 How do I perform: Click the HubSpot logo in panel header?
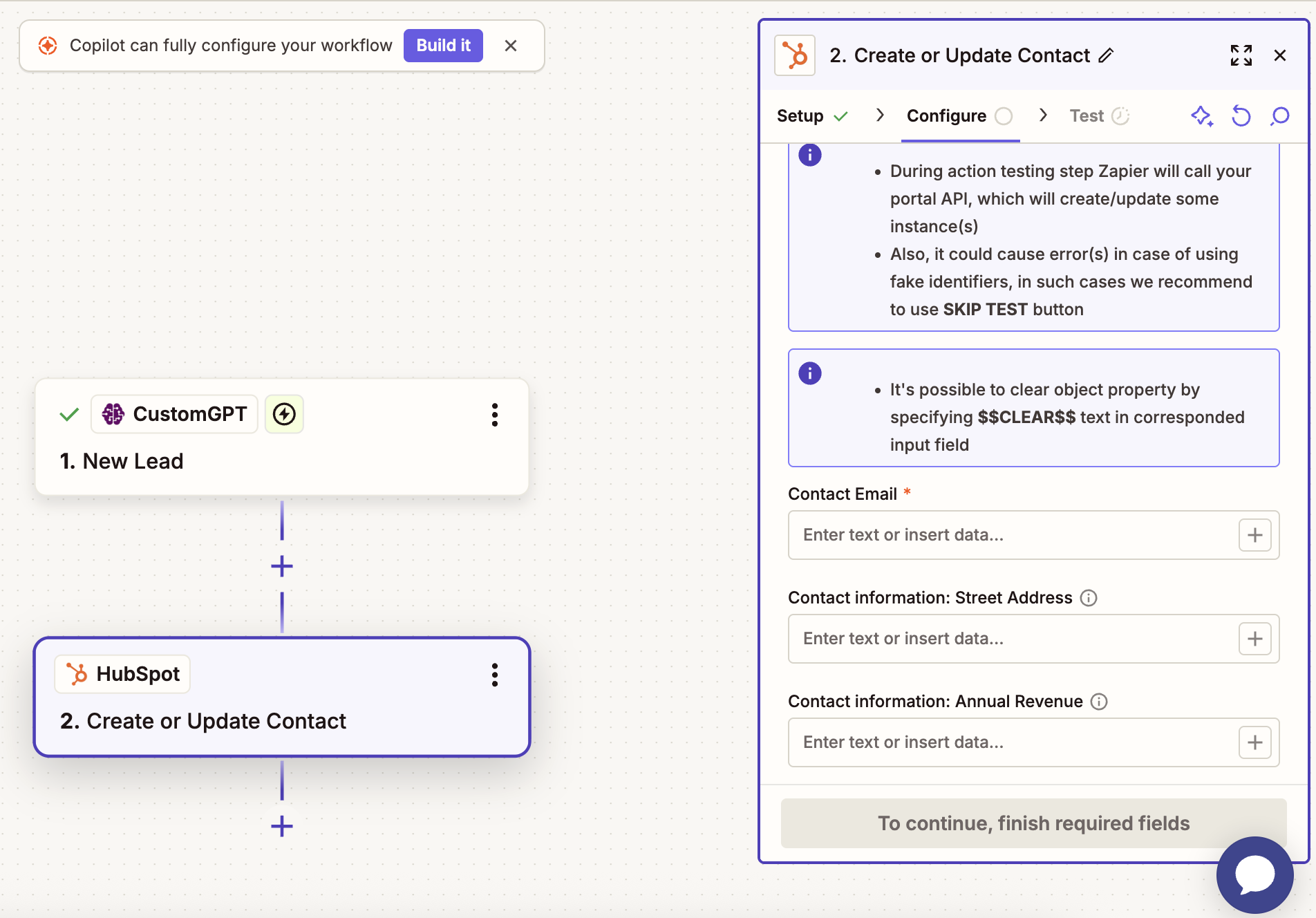coord(795,55)
